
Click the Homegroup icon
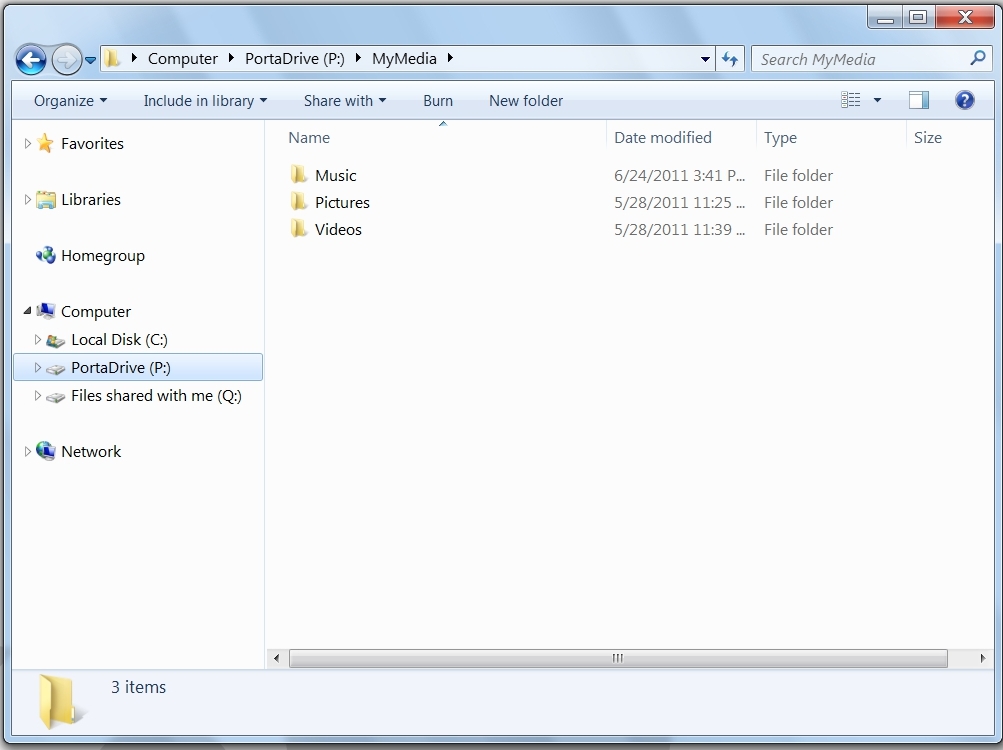[x=45, y=255]
